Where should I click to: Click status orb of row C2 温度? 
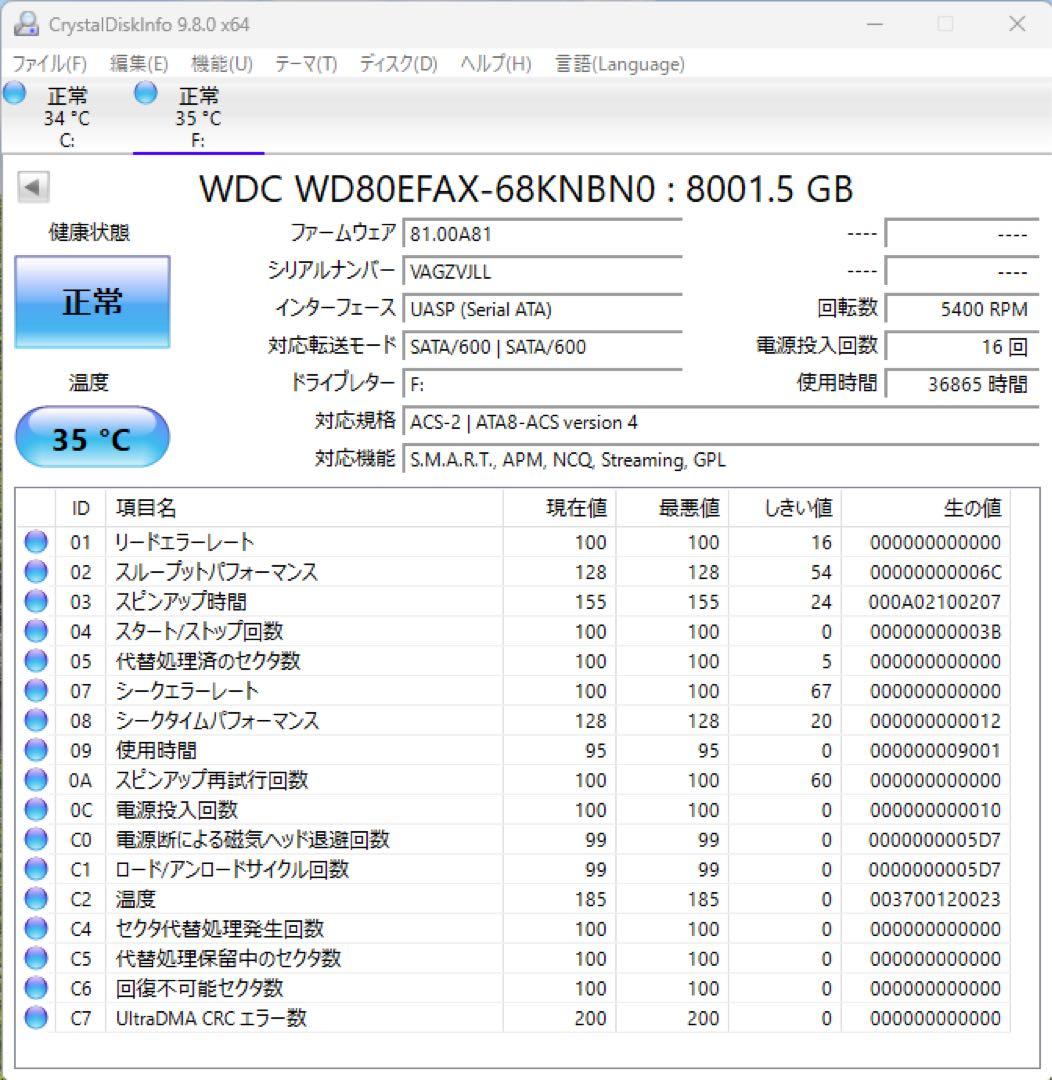[x=36, y=899]
